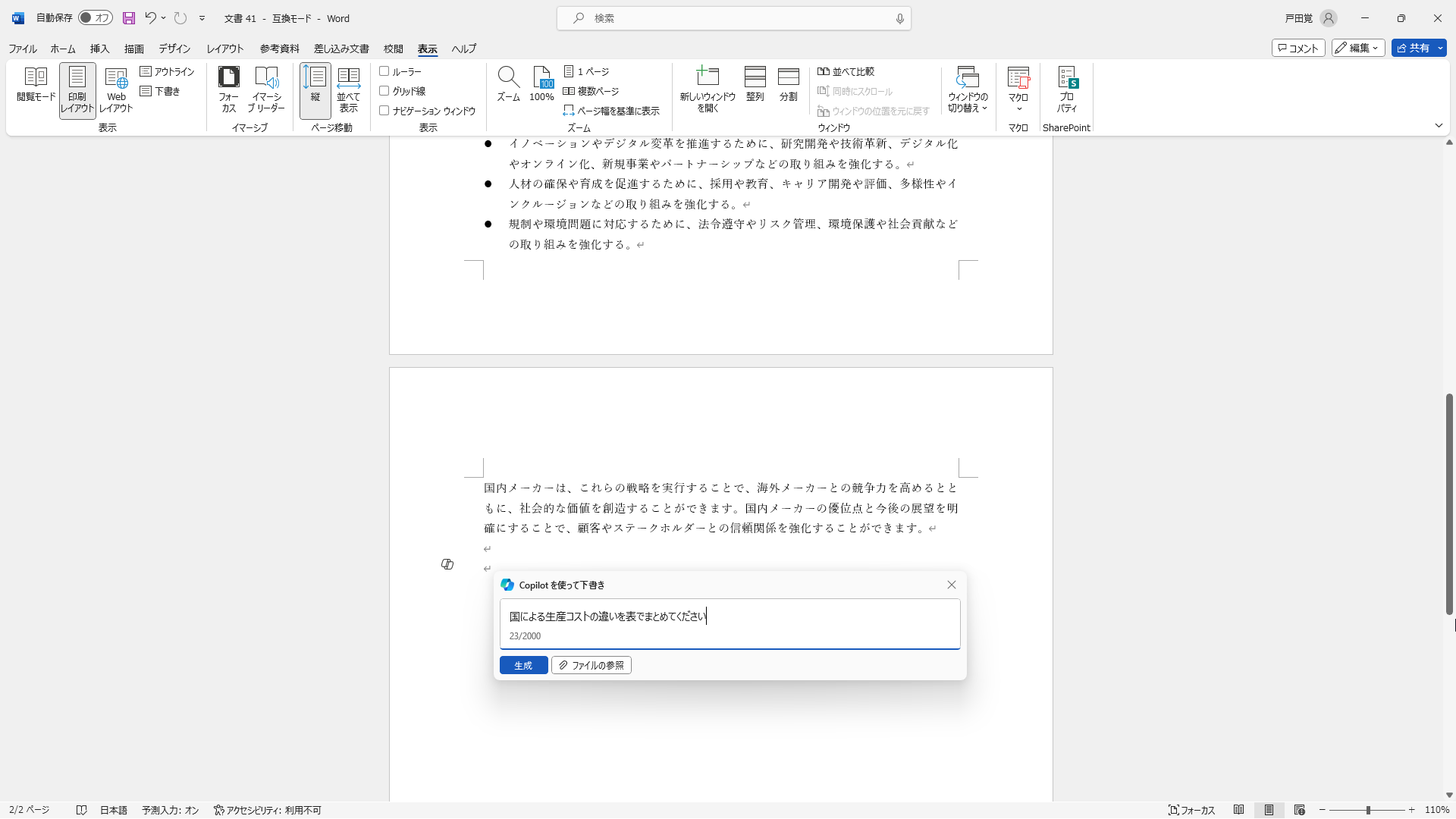The image size is (1456, 819).
Task: Enable the Gridlines (グリッド線) checkbox
Action: (x=384, y=91)
